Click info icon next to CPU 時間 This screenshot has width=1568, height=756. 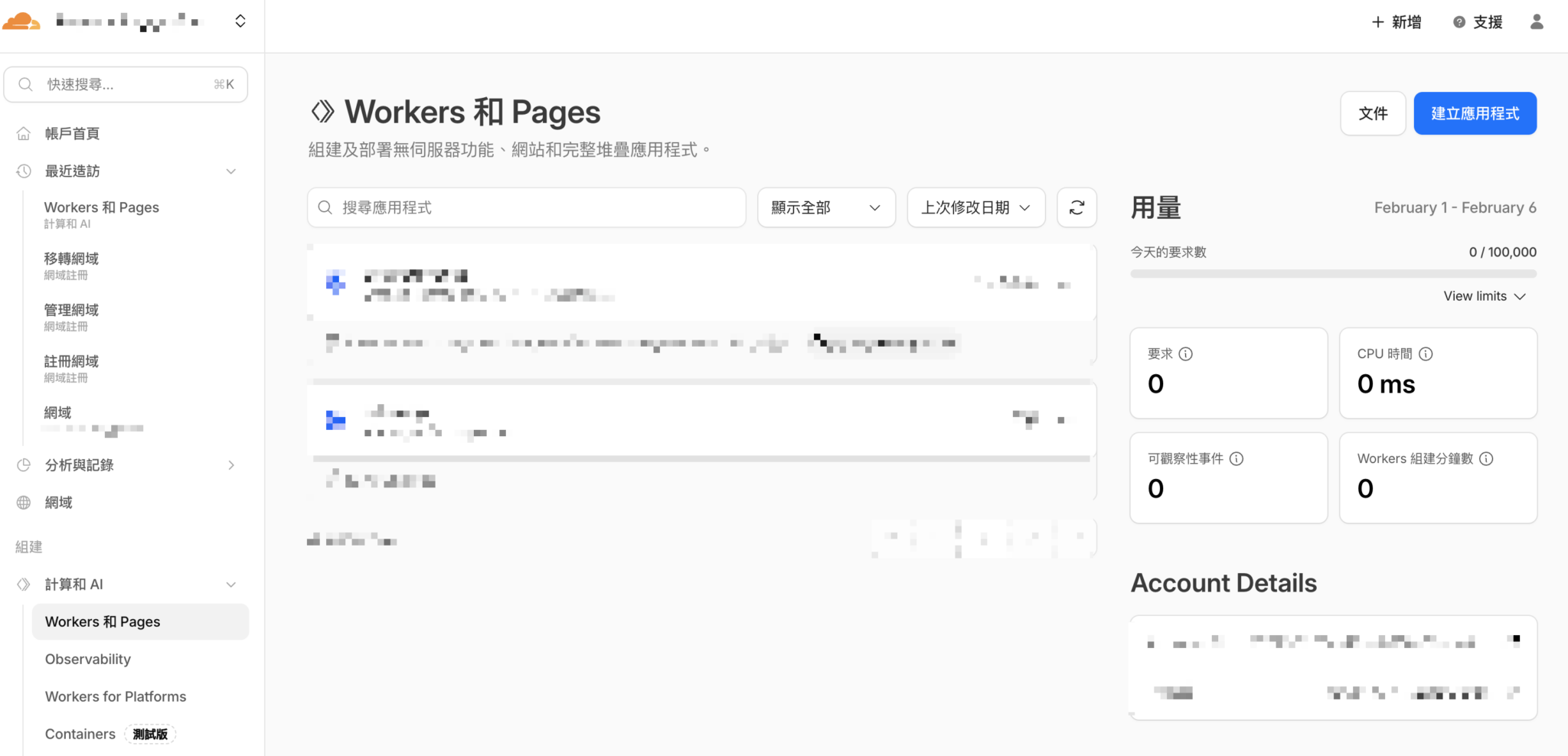pos(1426,354)
